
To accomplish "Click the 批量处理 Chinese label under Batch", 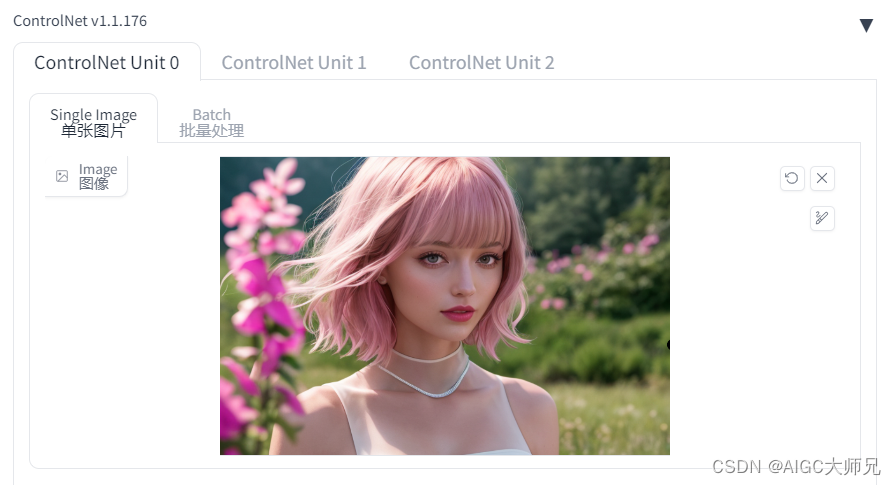I will click(x=211, y=131).
